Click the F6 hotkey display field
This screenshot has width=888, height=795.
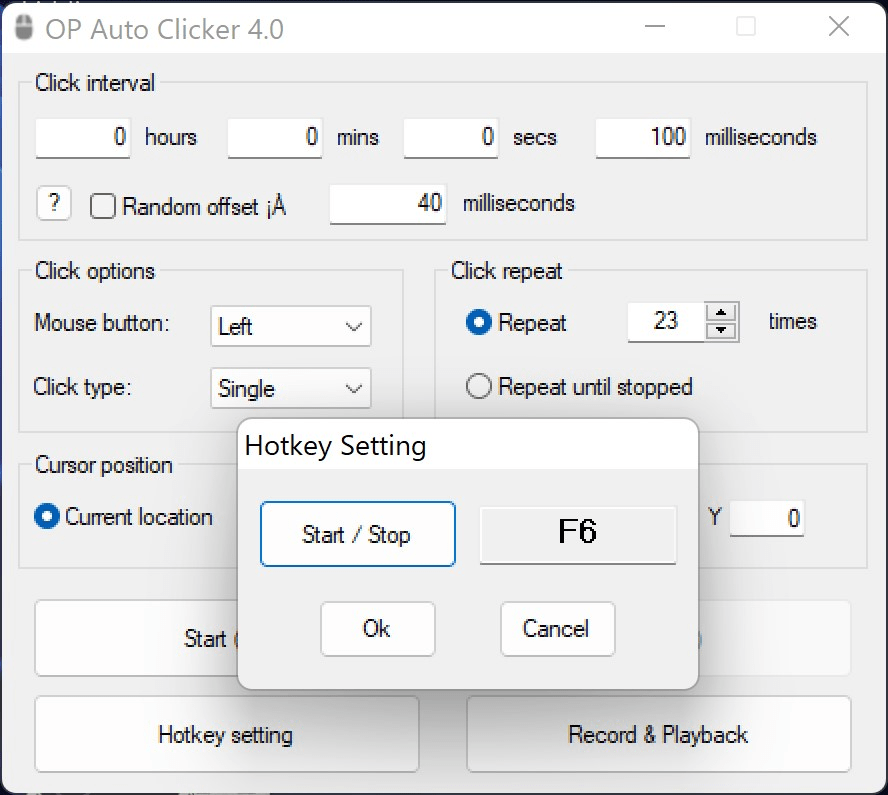(578, 534)
